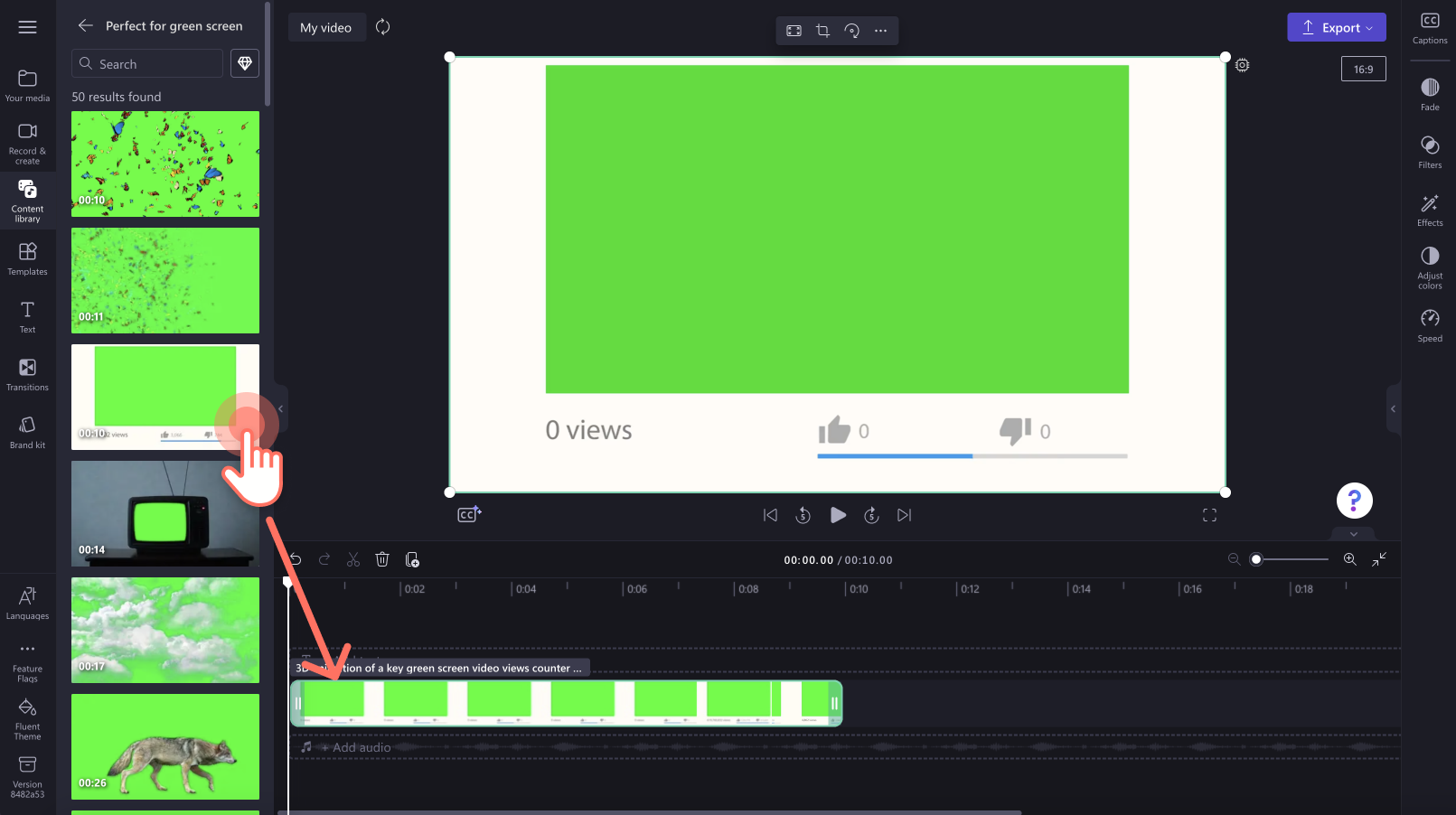1456x815 pixels.
Task: Open the Languages panel
Action: coord(27,604)
